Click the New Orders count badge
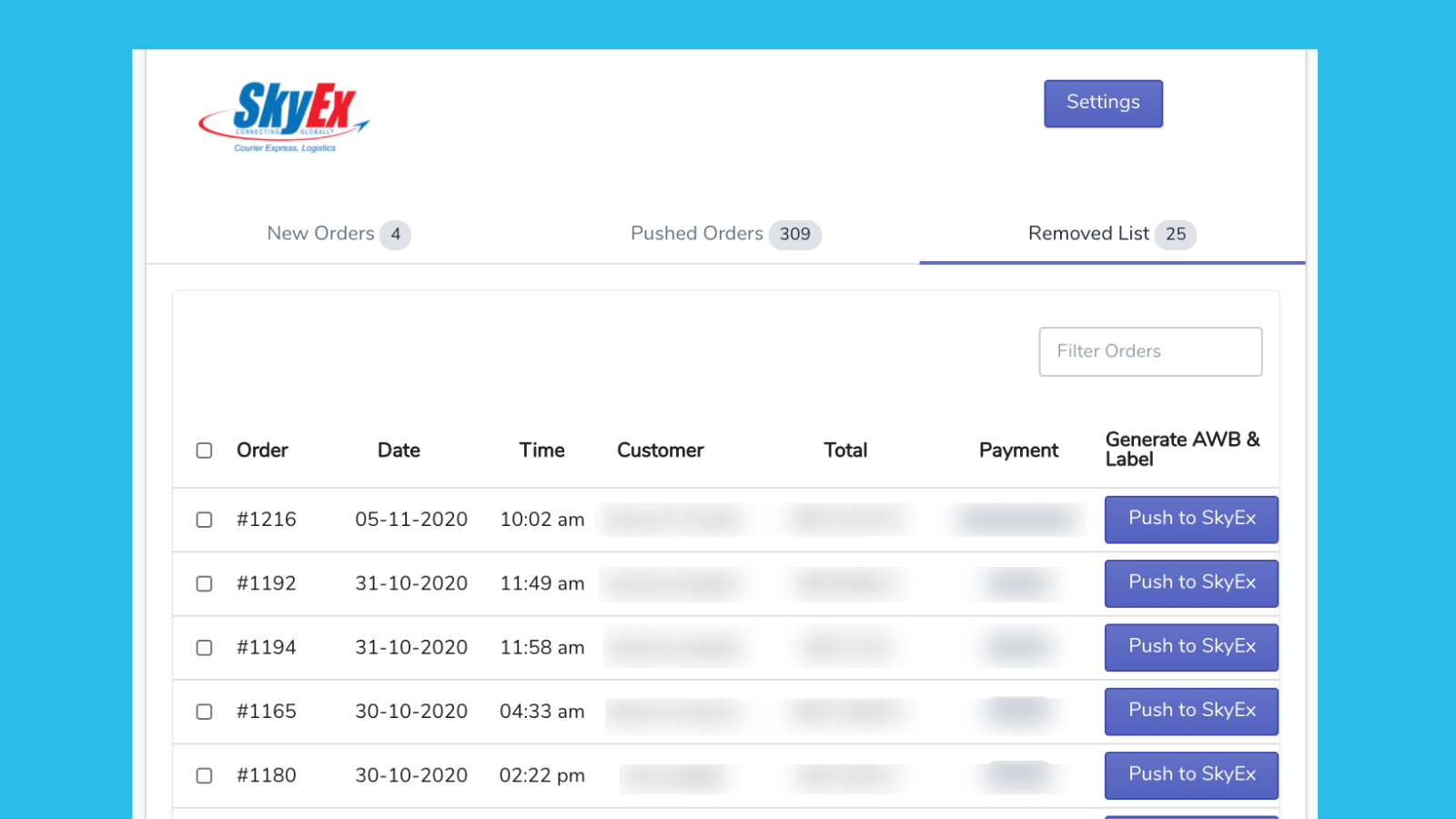The image size is (1456, 819). (x=396, y=234)
